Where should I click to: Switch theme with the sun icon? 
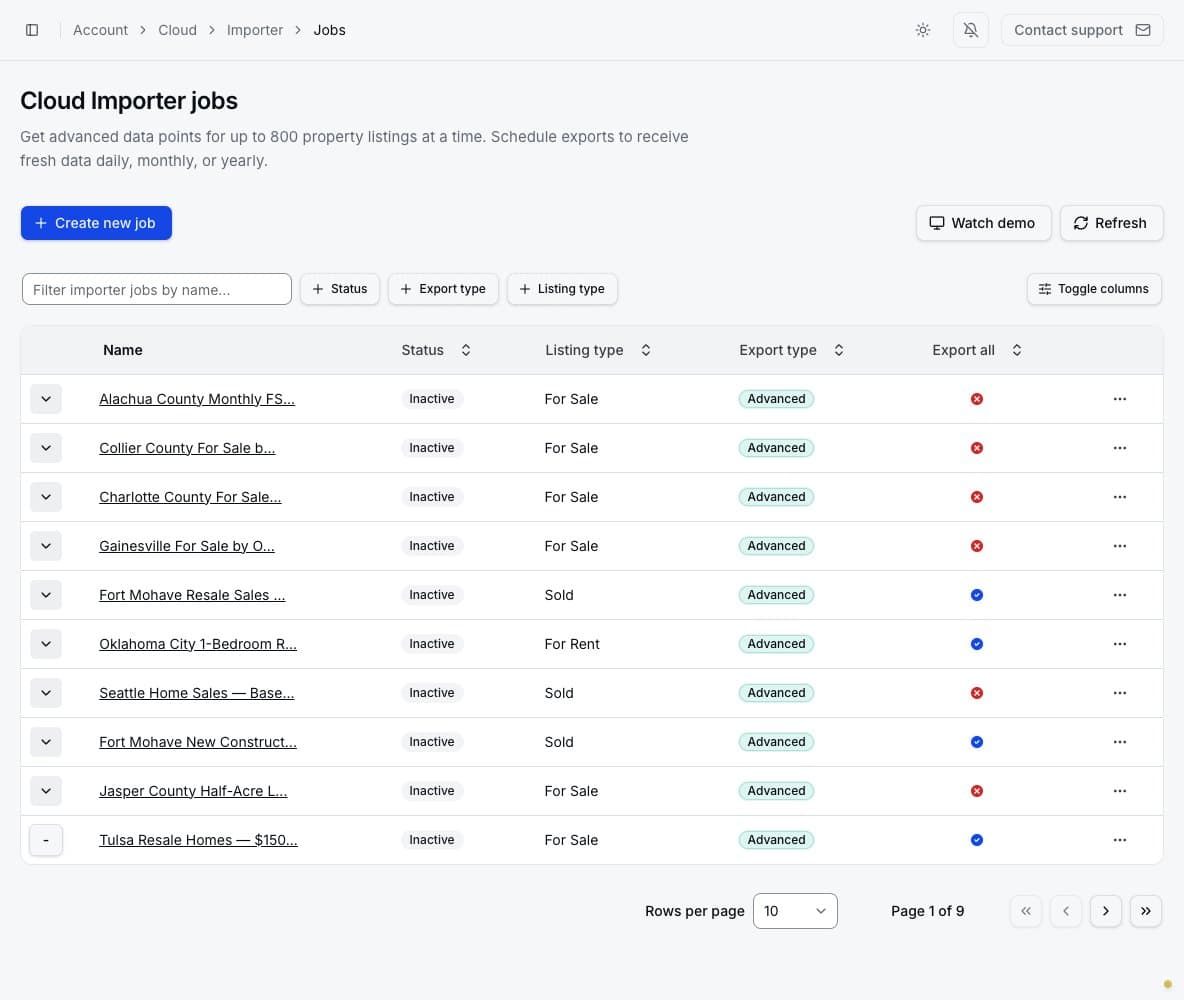(x=922, y=30)
